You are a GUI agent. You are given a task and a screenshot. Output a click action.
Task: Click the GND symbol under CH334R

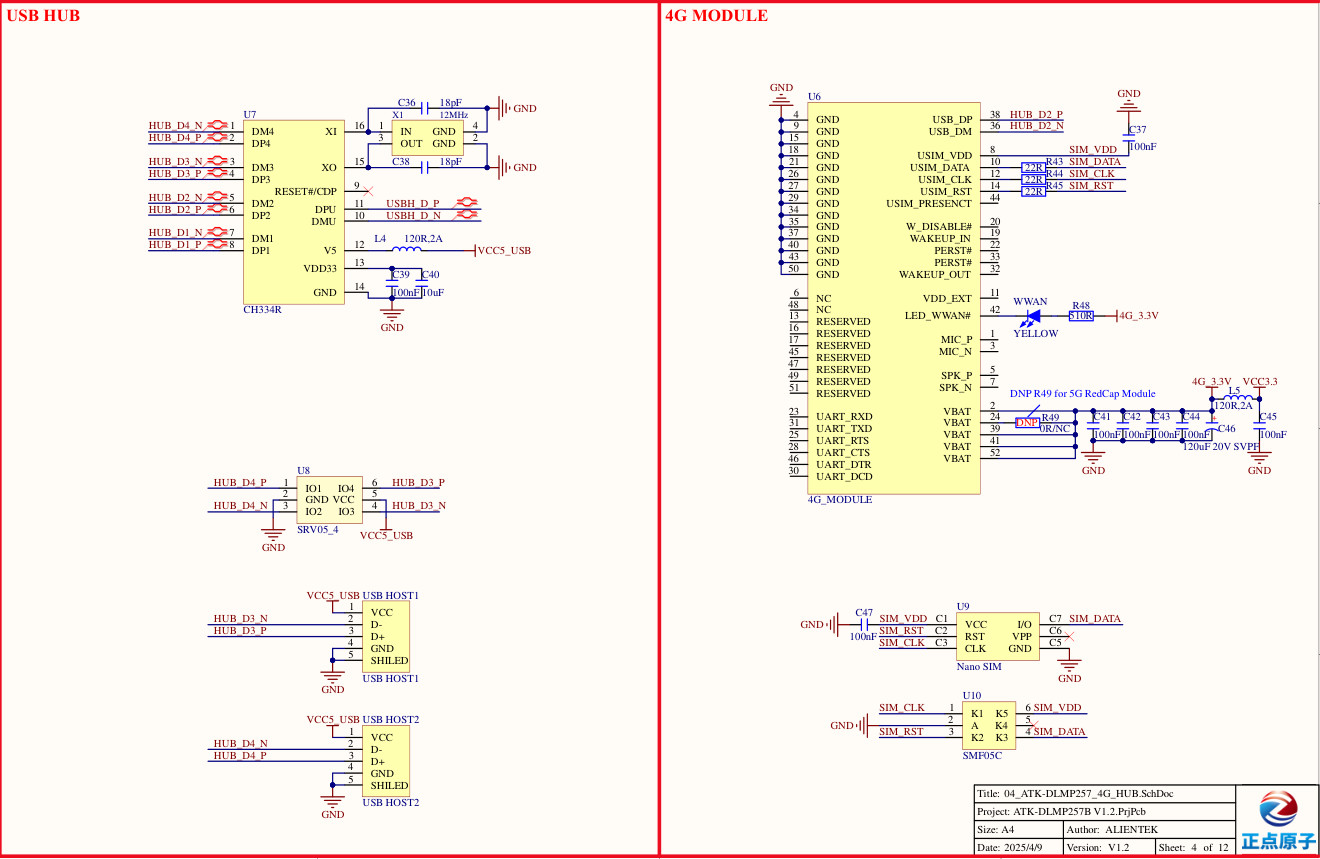point(392,320)
